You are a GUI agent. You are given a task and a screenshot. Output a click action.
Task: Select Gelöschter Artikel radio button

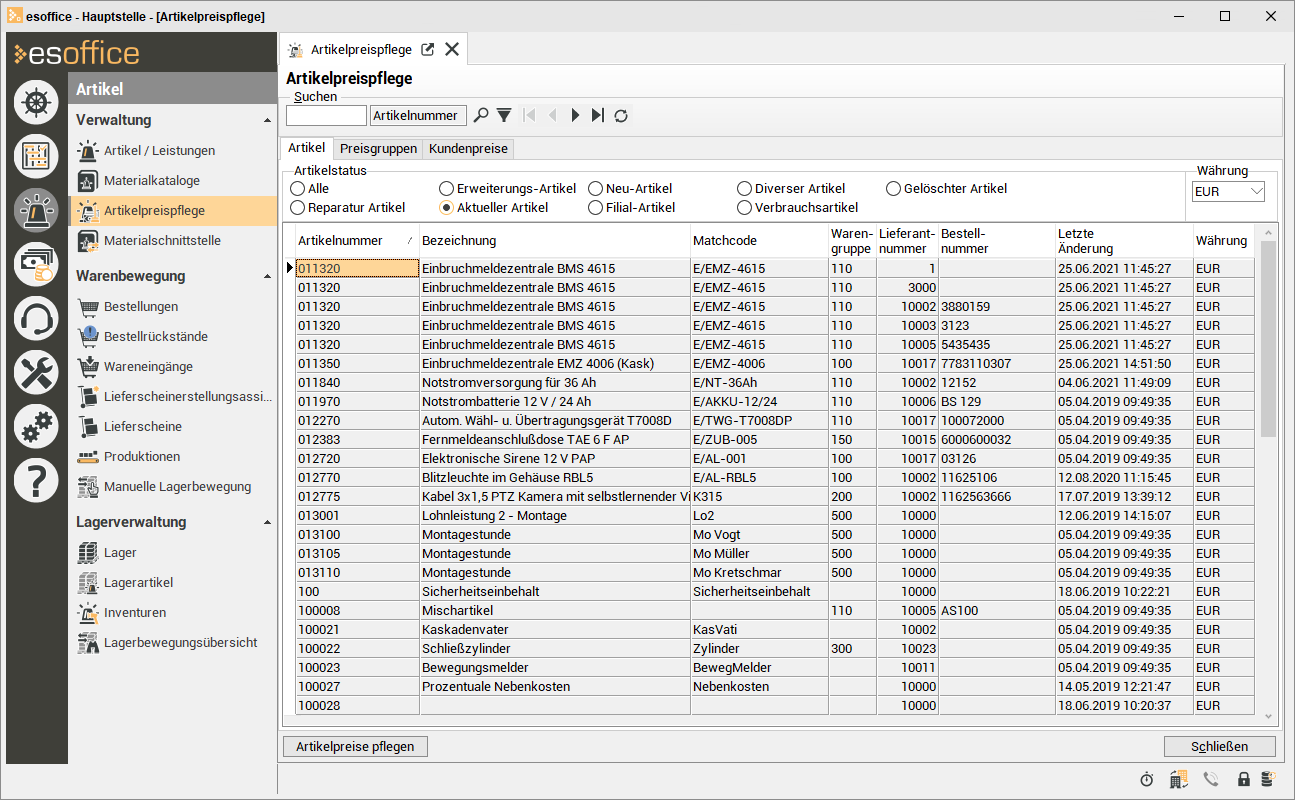click(x=894, y=188)
